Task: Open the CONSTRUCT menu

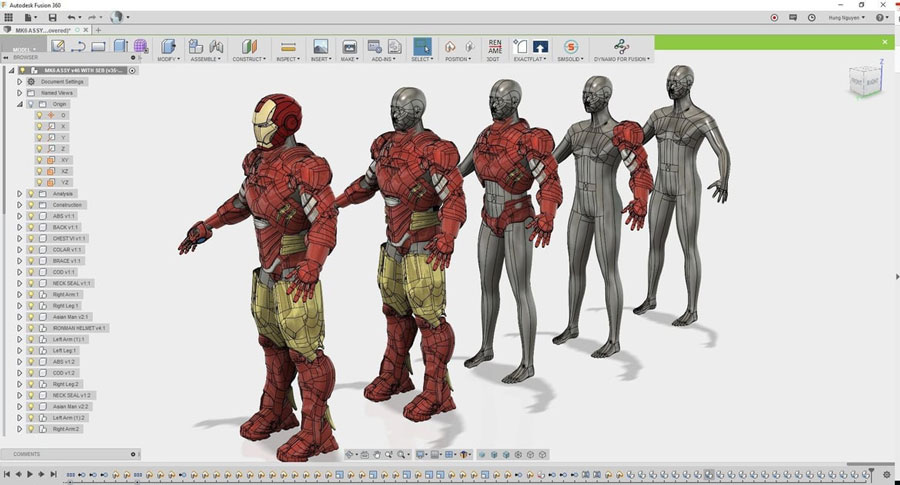Action: pos(249,59)
